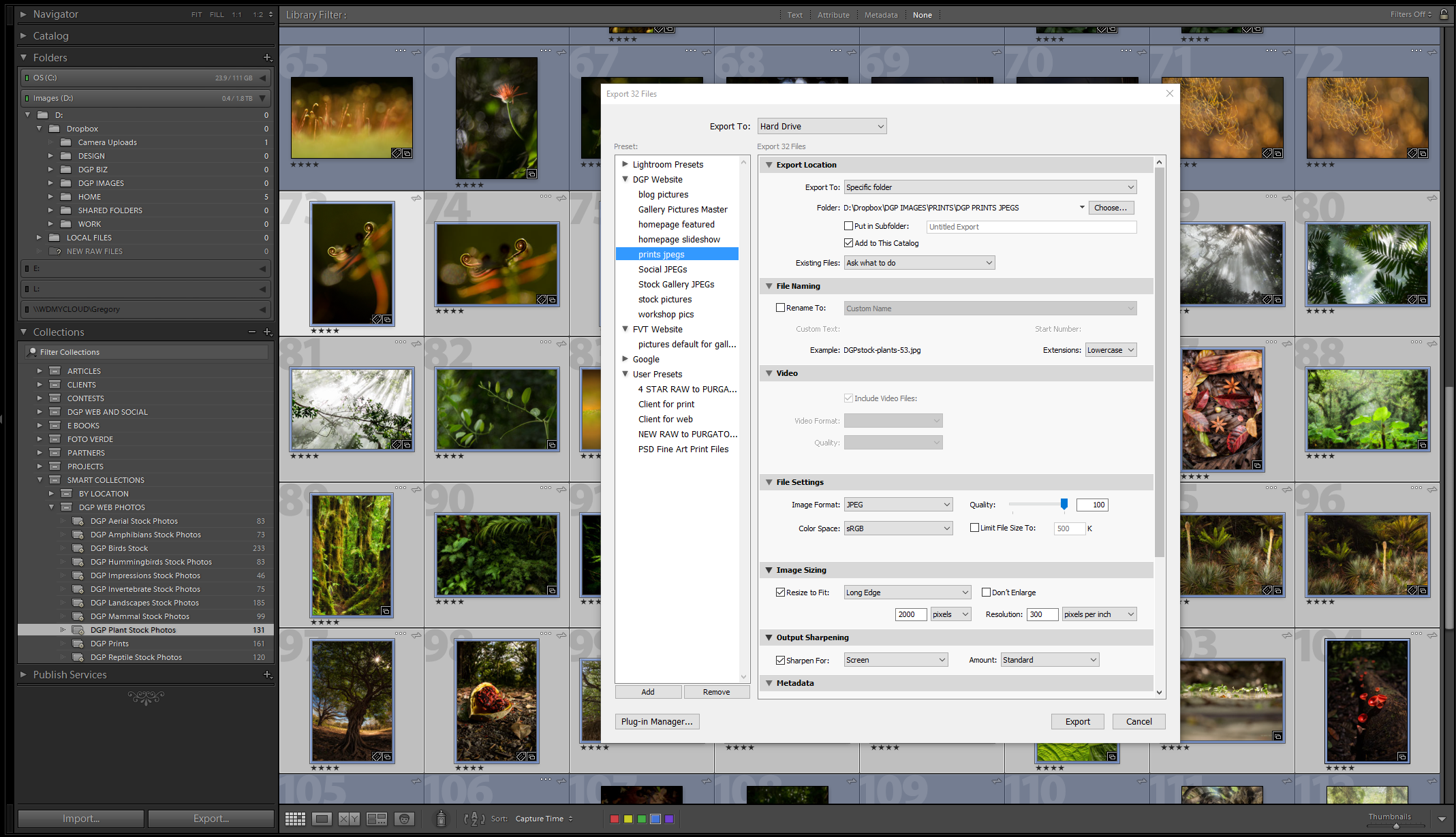The width and height of the screenshot is (1456, 837).
Task: Select the Painter spray can tool
Action: [441, 819]
